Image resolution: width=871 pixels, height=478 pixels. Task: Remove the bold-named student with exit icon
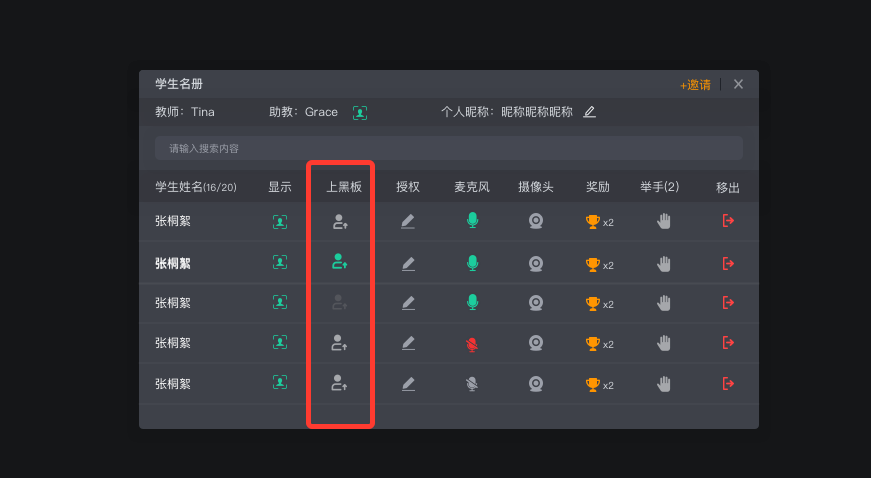click(x=728, y=264)
